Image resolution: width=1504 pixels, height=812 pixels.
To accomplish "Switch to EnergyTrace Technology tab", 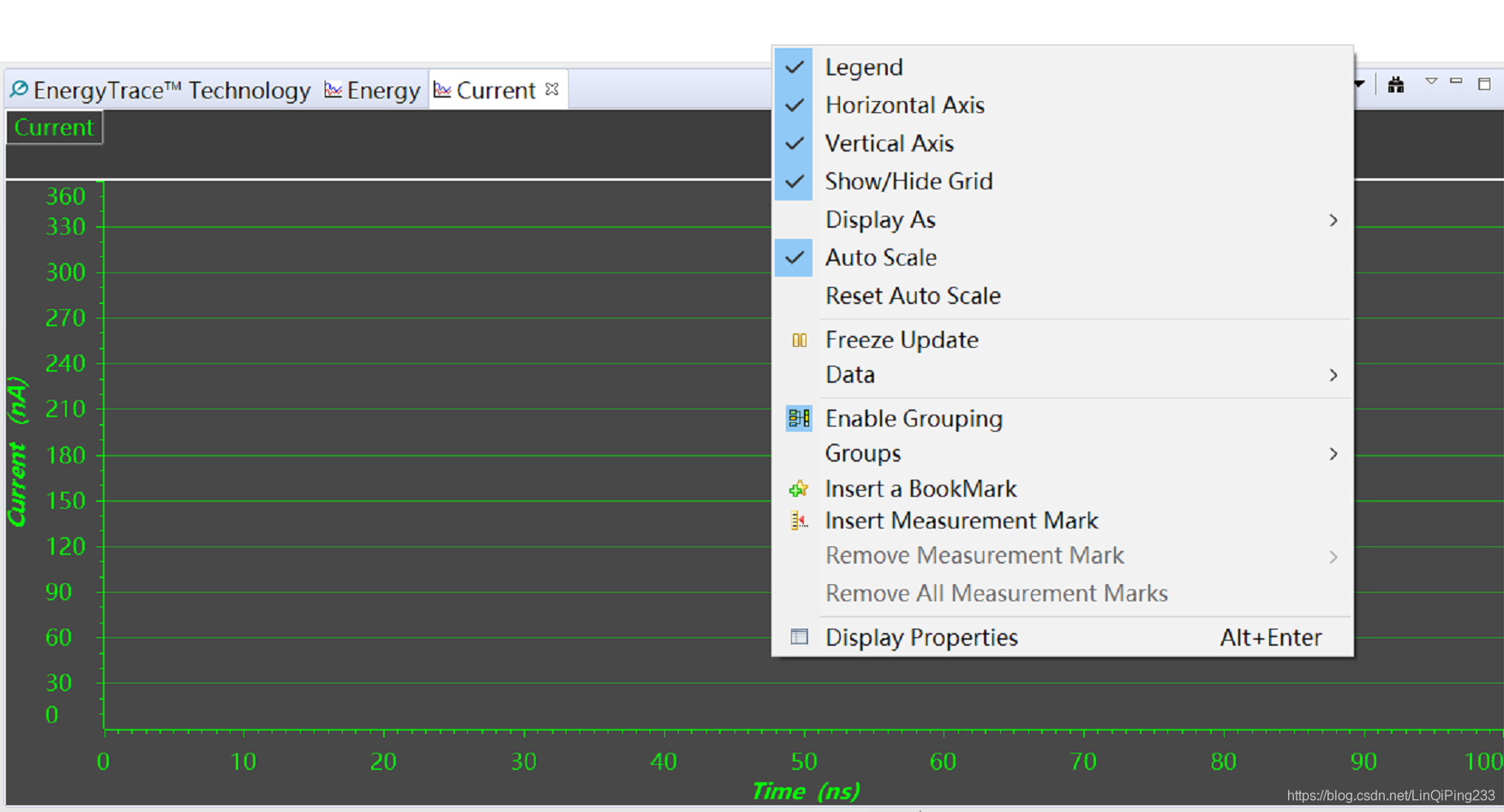I will 160,90.
